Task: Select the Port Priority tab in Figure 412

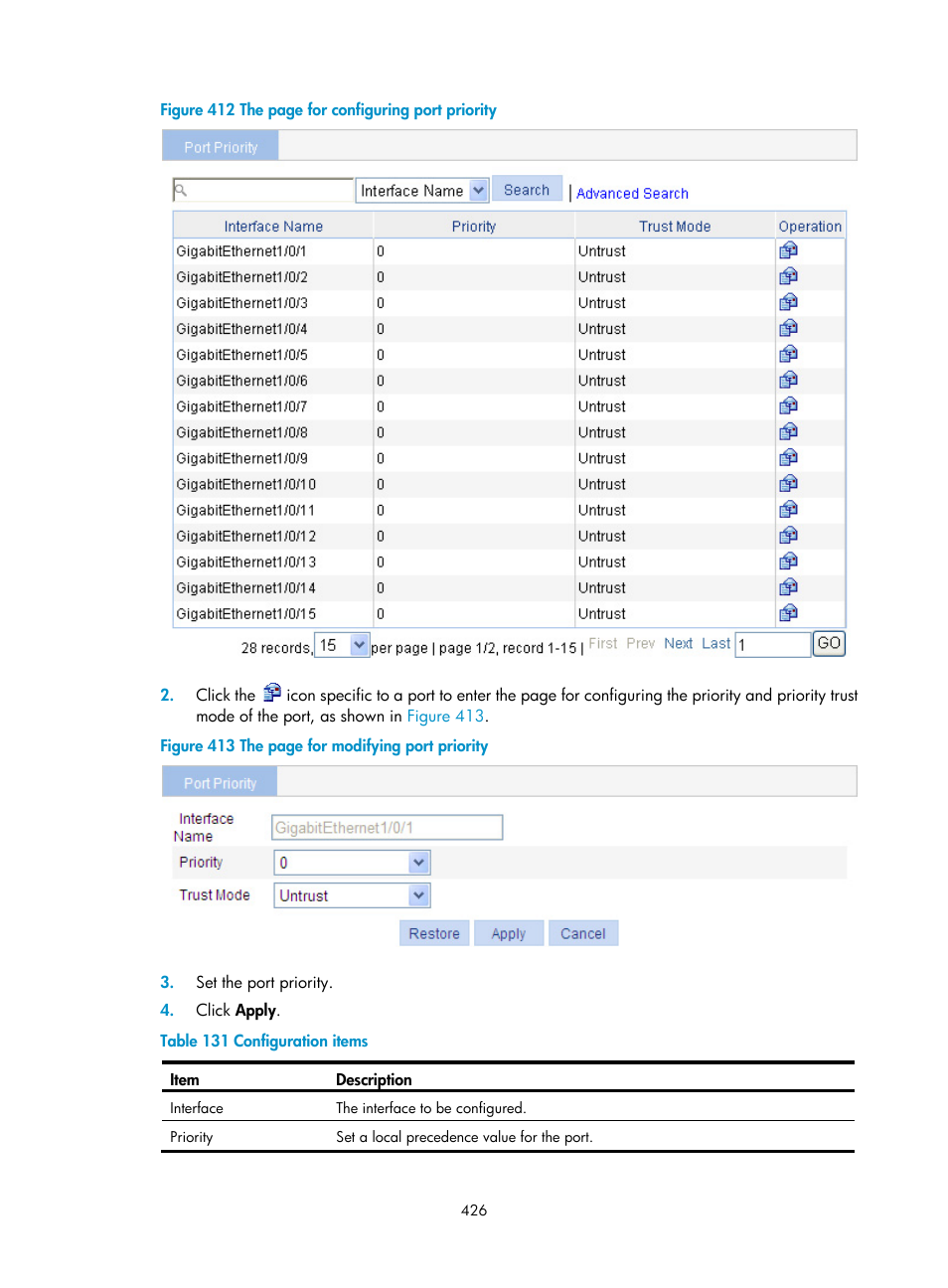Action: tap(221, 146)
